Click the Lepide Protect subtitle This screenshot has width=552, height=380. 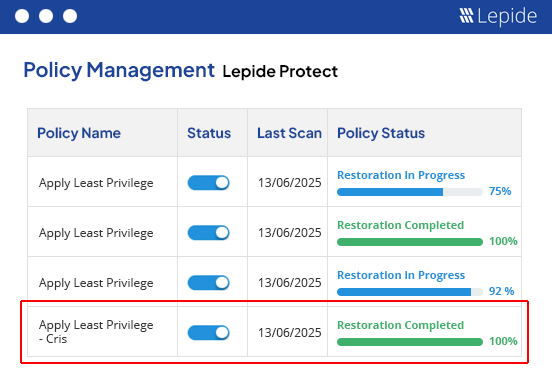point(280,71)
